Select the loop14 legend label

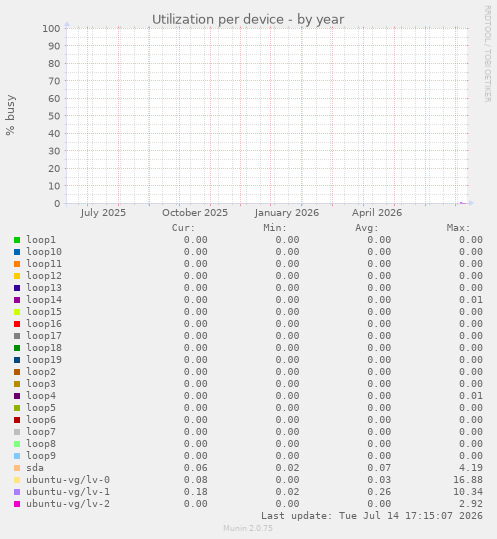coord(44,300)
